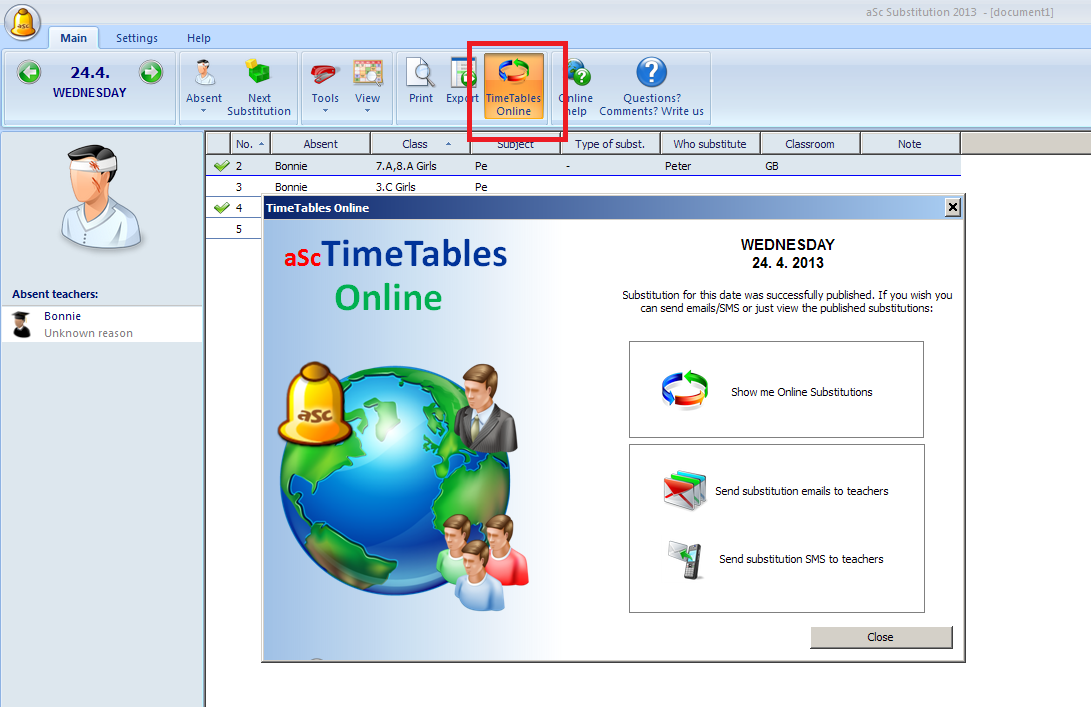Select row number 5 cell

[239, 228]
